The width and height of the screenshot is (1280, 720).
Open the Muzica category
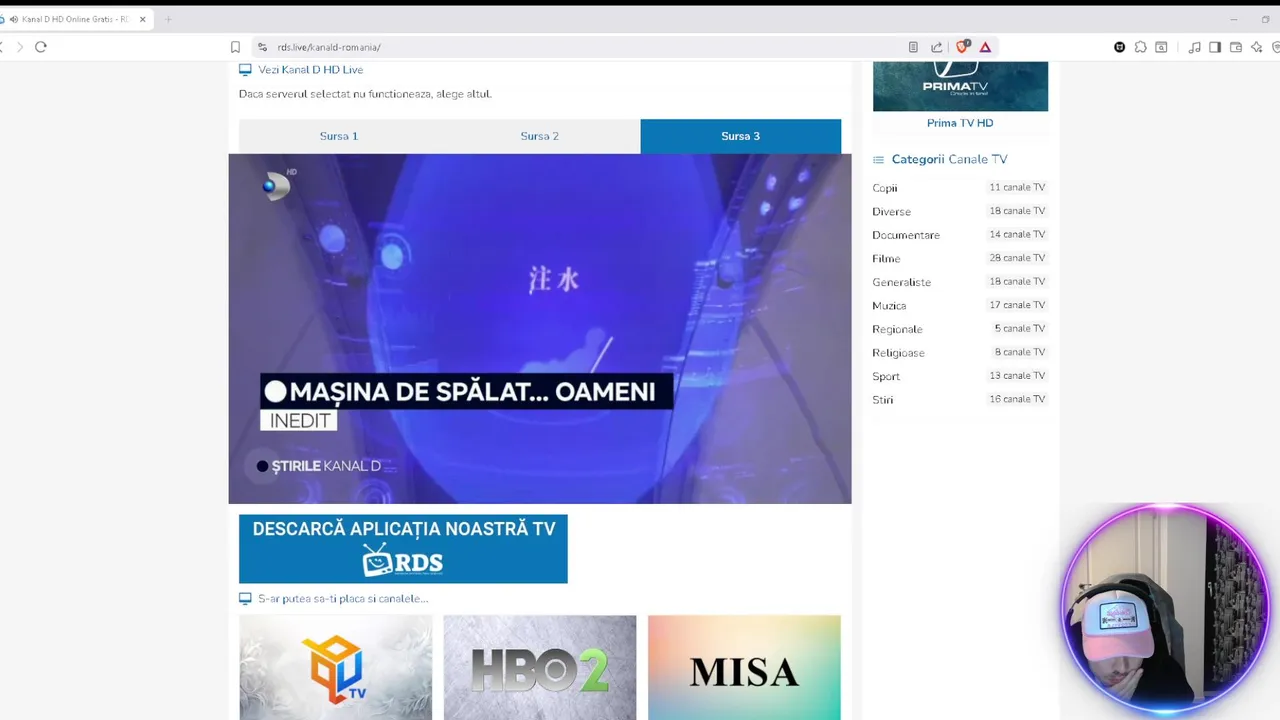point(889,306)
